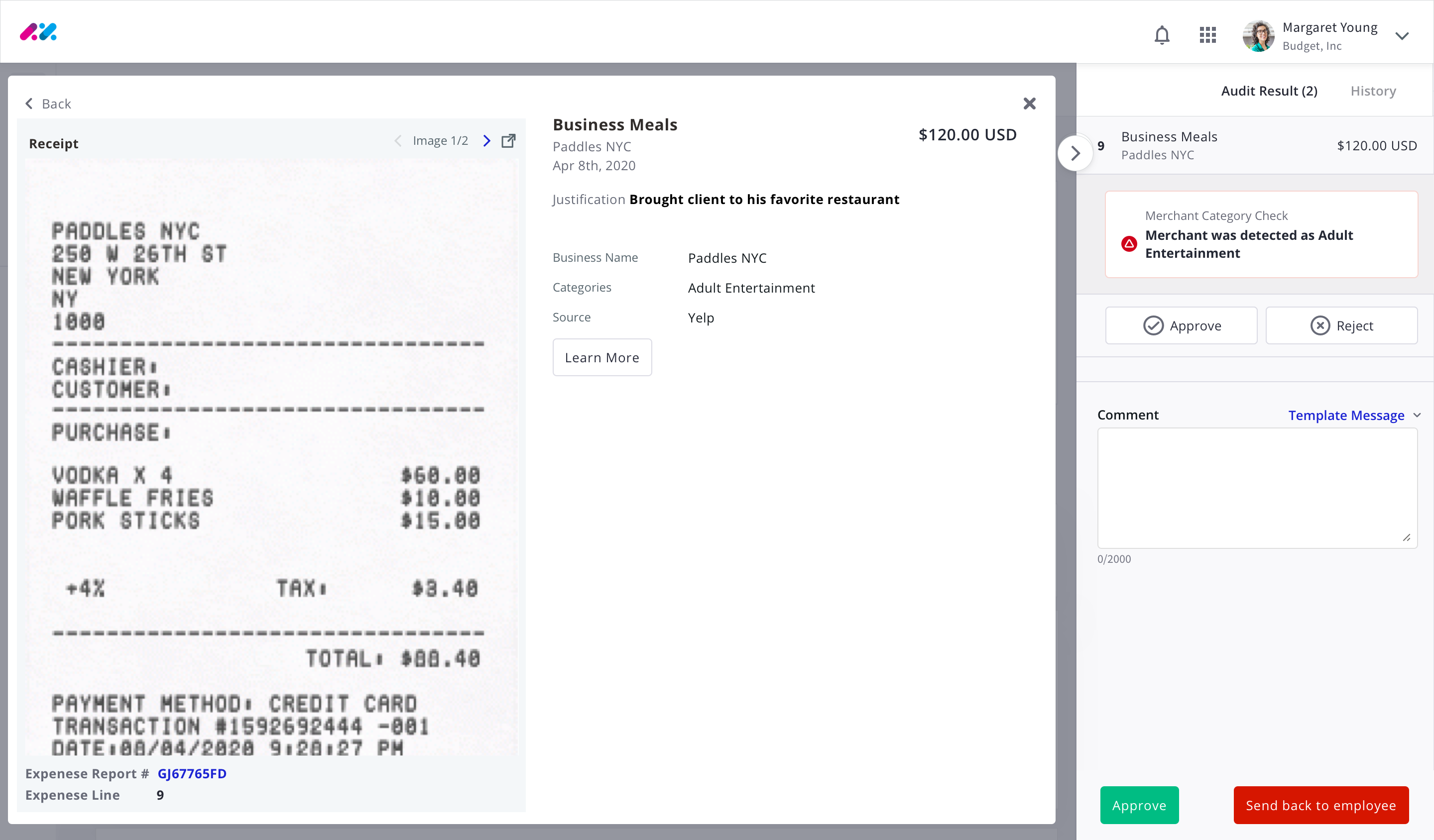Screen dimensions: 1434x840
Task: Click the red warning alert icon
Action: 1129,244
